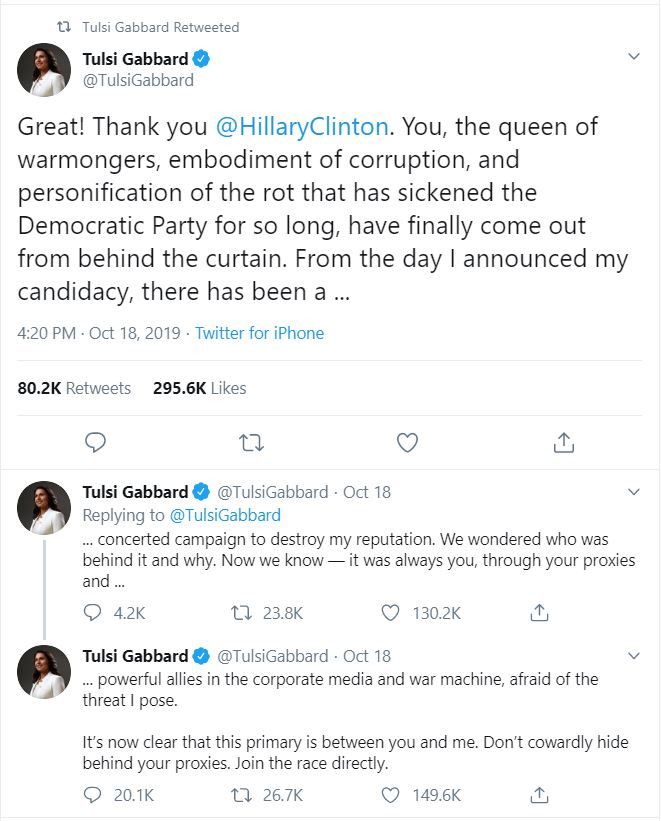Share the 'powerful allies' reply tweet

click(x=539, y=795)
